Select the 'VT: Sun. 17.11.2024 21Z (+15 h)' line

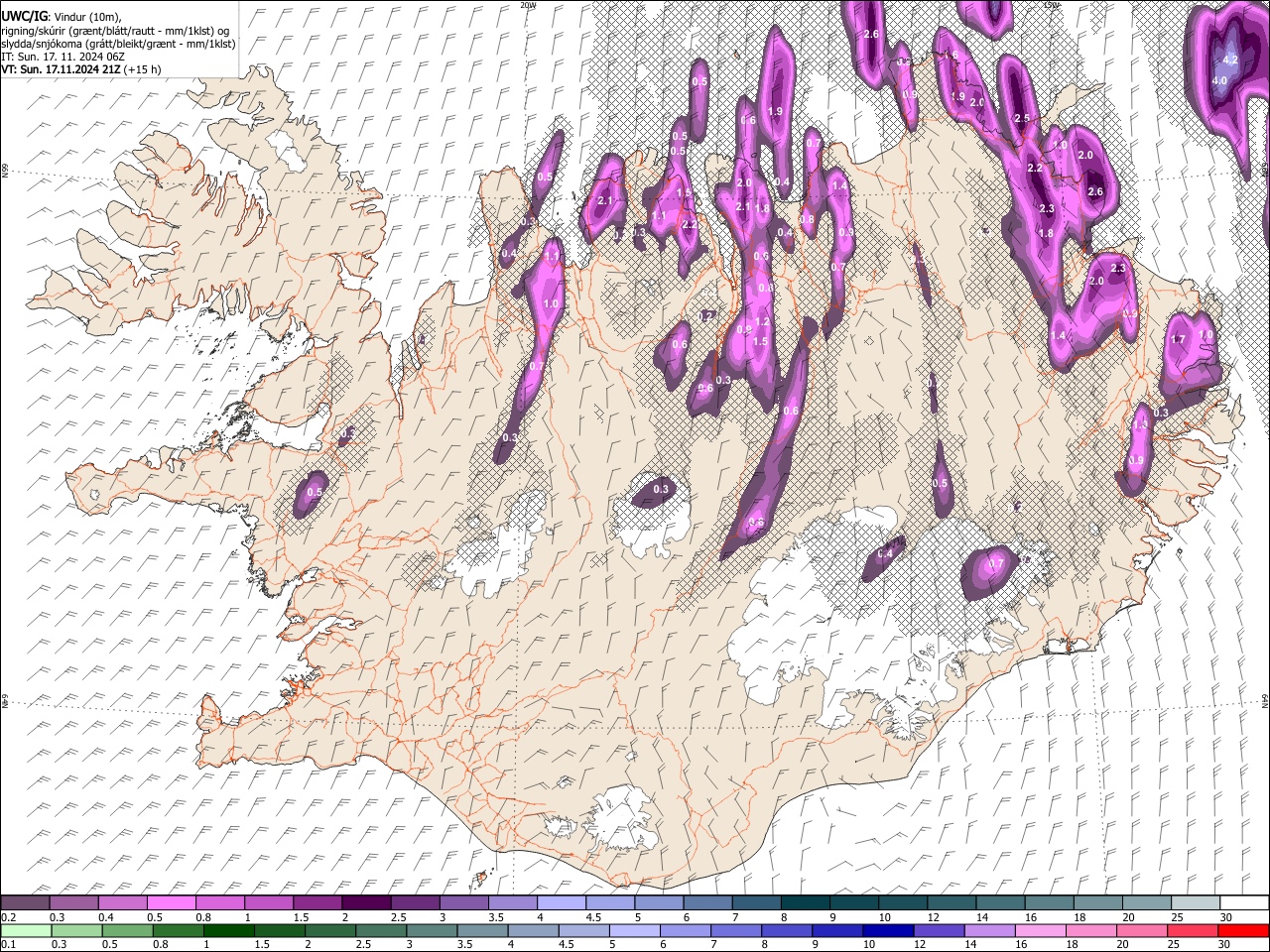click(x=81, y=69)
